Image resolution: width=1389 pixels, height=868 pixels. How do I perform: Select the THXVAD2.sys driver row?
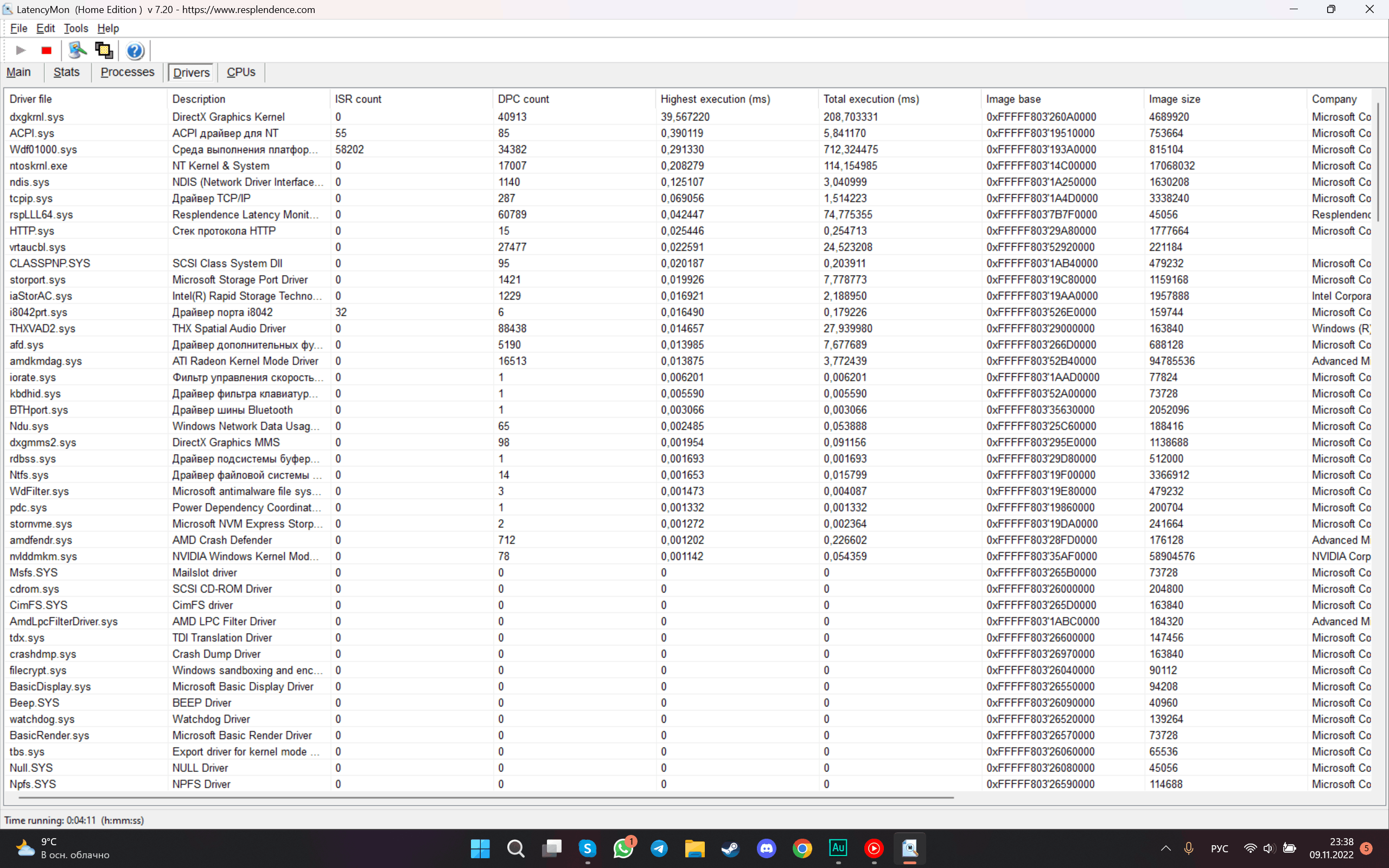coord(689,328)
